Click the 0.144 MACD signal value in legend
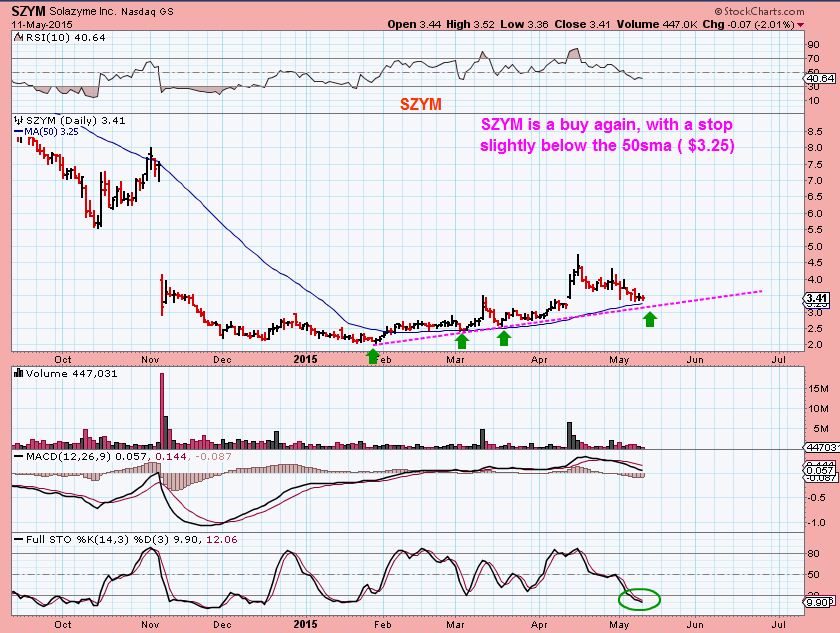The image size is (840, 633). tap(171, 456)
